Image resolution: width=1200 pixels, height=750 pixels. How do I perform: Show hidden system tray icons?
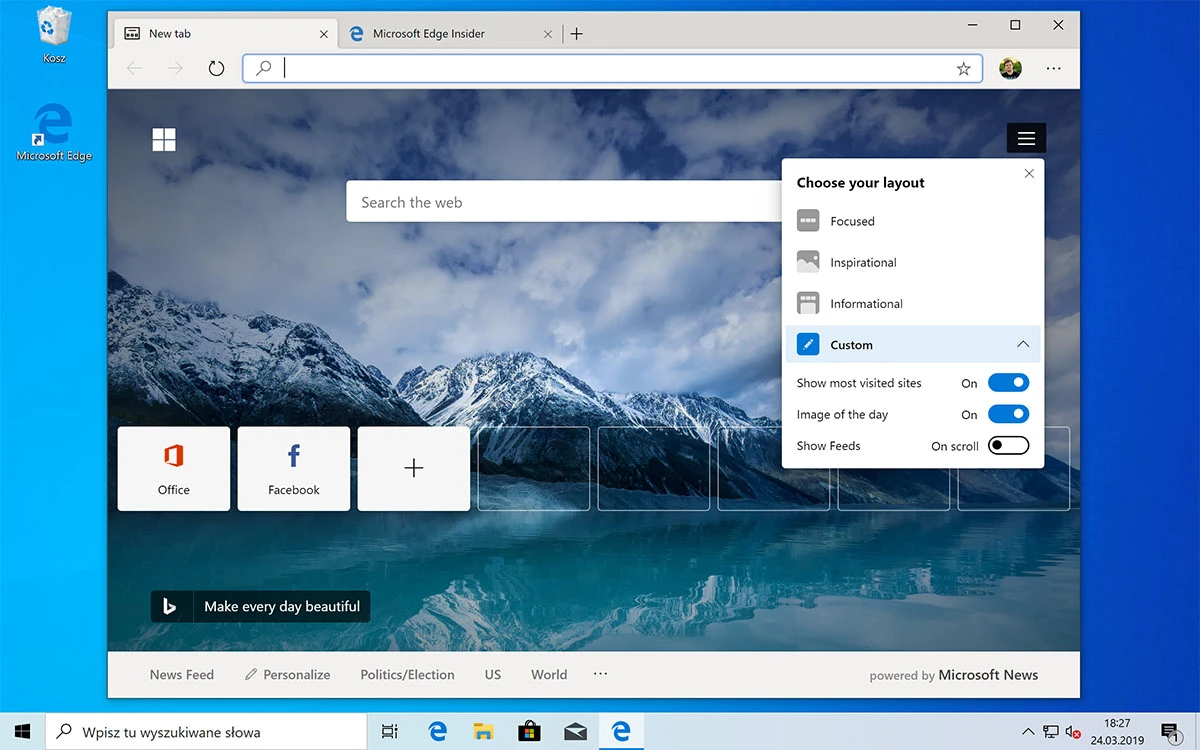1028,732
